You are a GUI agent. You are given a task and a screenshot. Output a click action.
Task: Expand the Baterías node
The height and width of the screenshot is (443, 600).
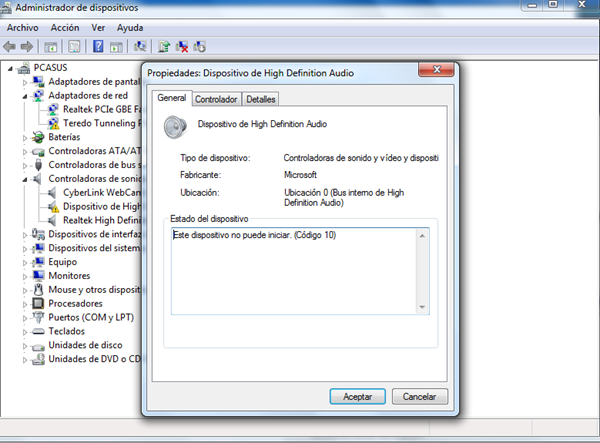tap(25, 138)
